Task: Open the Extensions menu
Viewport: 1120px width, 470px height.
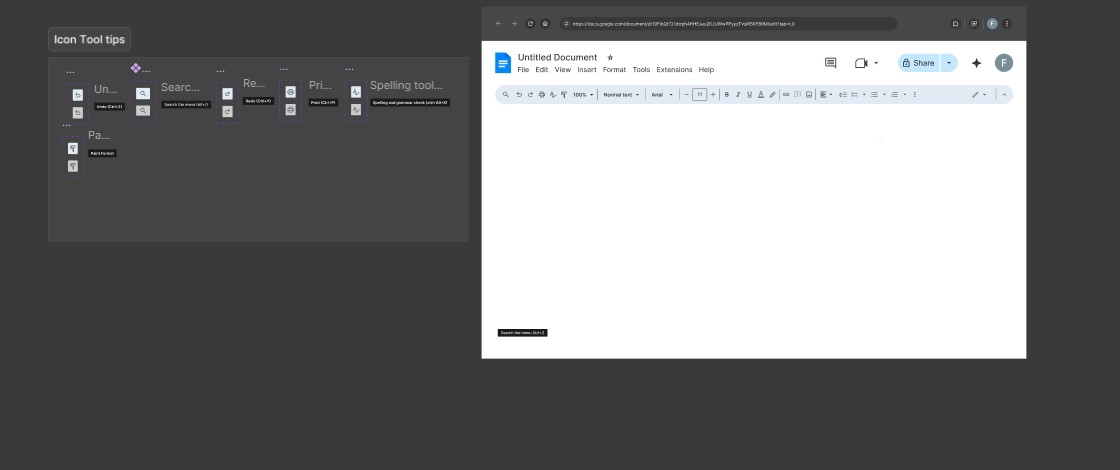Action: [674, 70]
